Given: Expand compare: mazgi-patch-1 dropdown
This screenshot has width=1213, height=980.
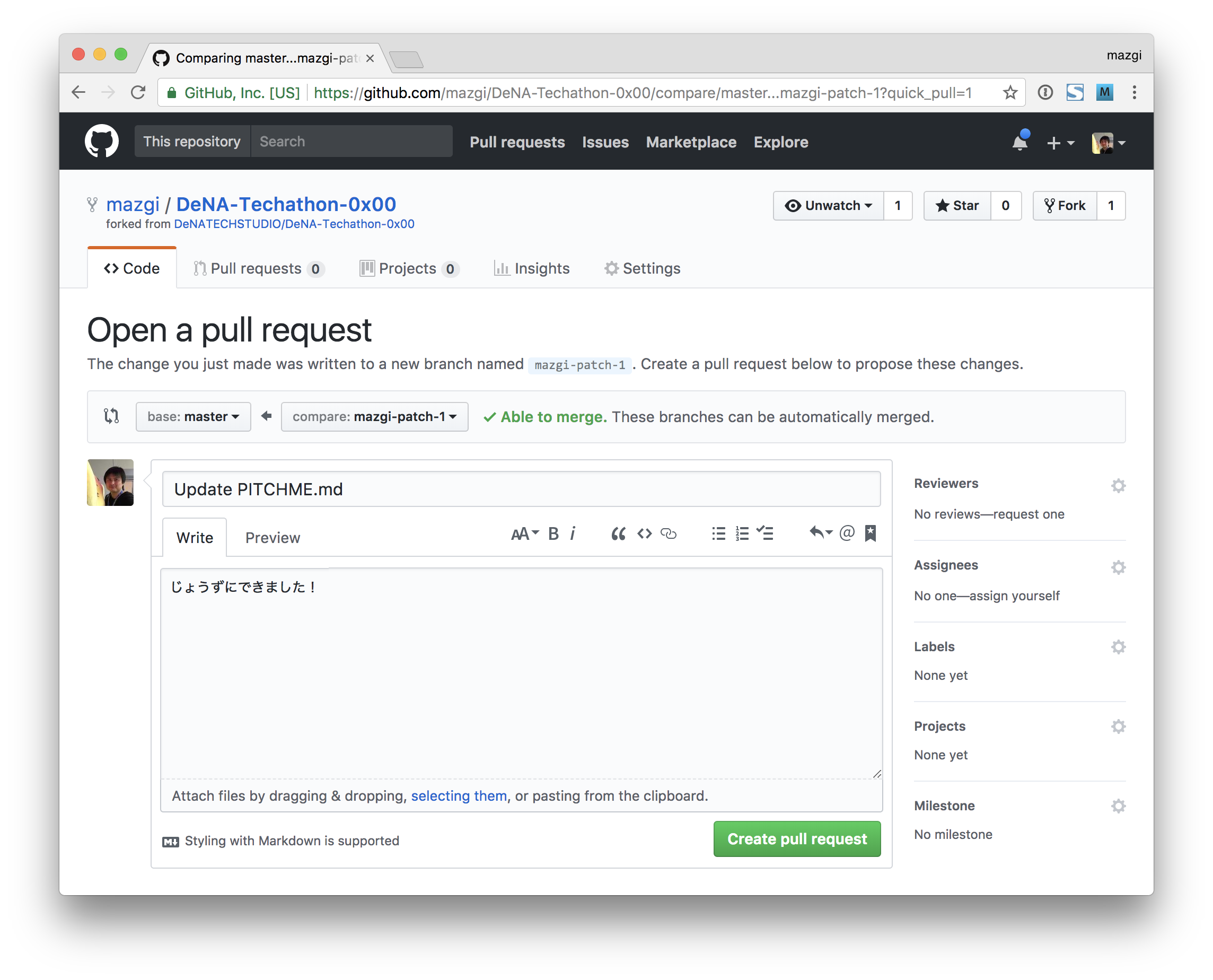Looking at the screenshot, I should (x=374, y=417).
